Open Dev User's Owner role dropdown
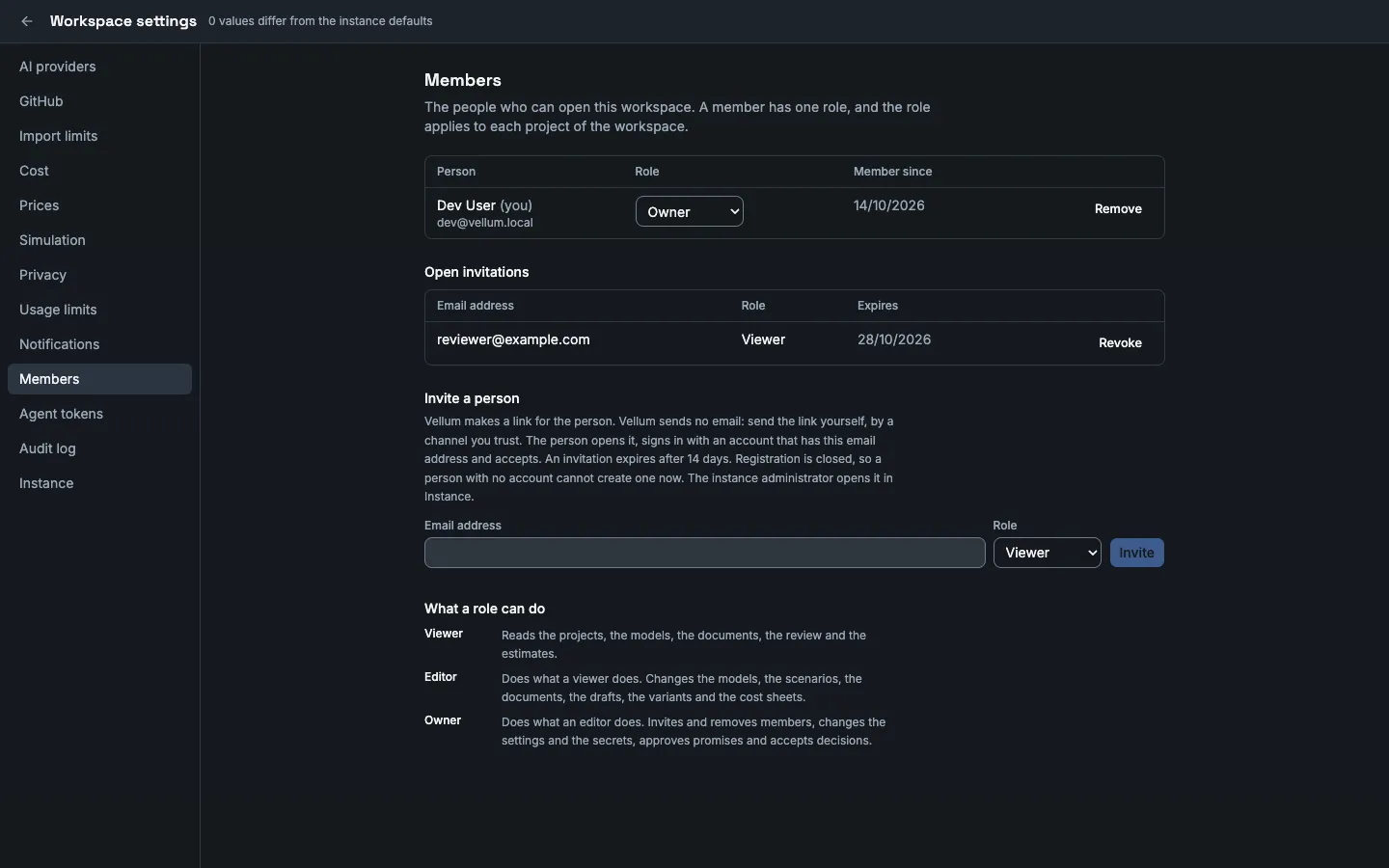Viewport: 1389px width, 868px height. pyautogui.click(x=690, y=211)
